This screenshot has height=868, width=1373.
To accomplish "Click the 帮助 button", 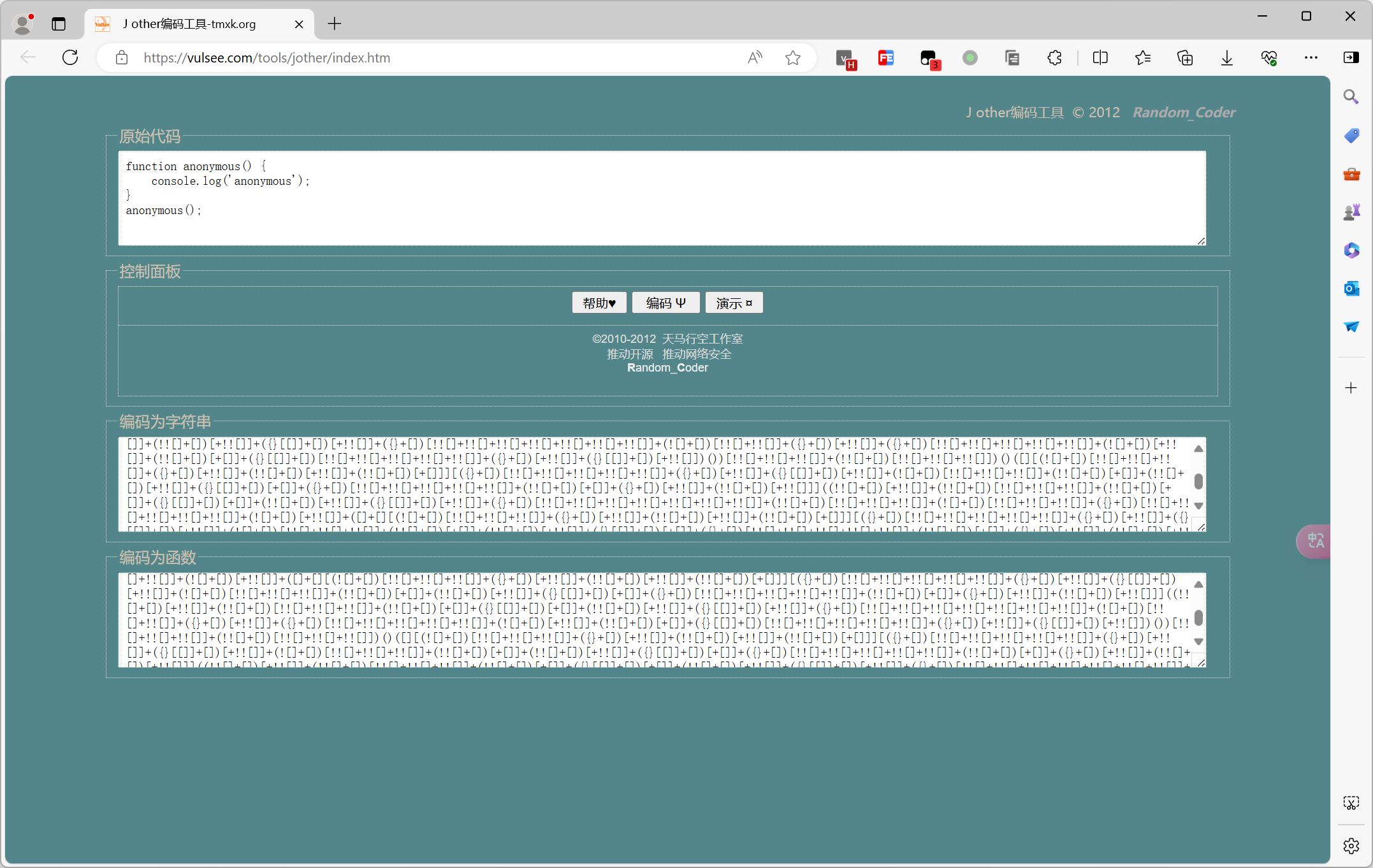I will pyautogui.click(x=599, y=302).
